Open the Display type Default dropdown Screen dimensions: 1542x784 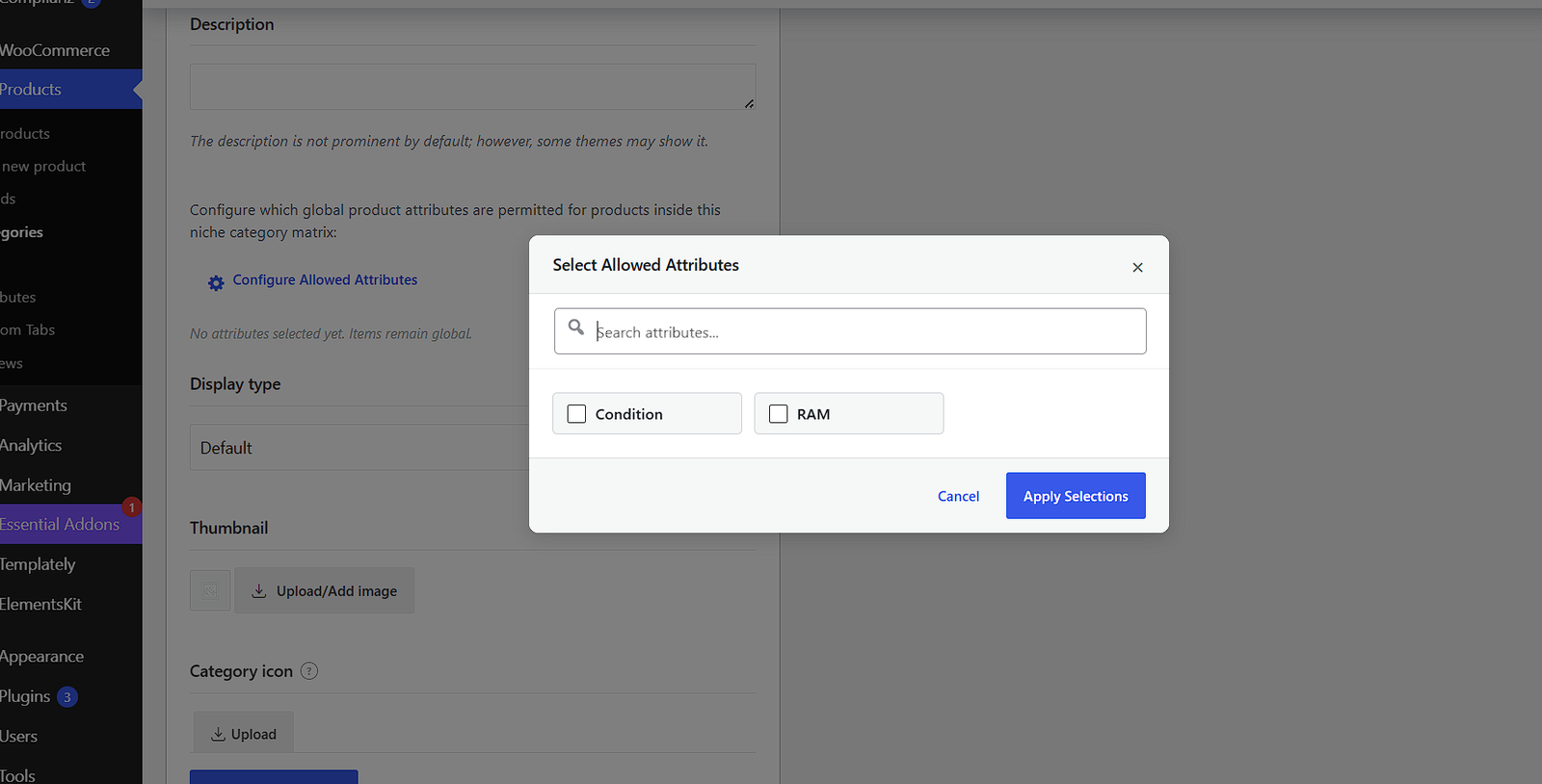(x=359, y=447)
